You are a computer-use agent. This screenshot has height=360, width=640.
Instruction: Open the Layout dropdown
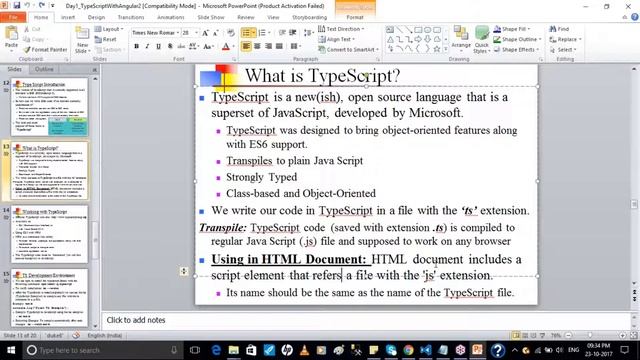[109, 29]
